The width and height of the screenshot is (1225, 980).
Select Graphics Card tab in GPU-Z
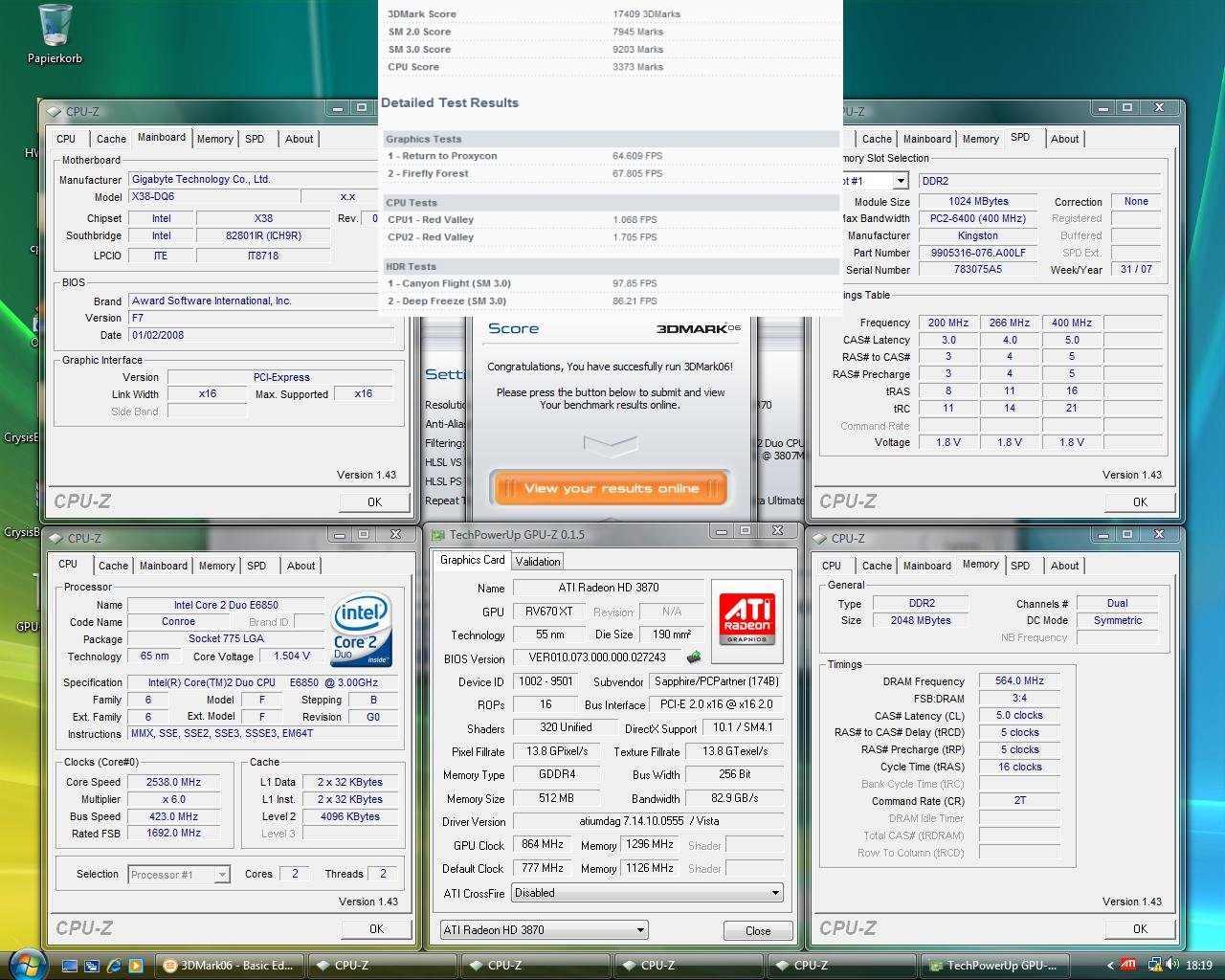[472, 560]
